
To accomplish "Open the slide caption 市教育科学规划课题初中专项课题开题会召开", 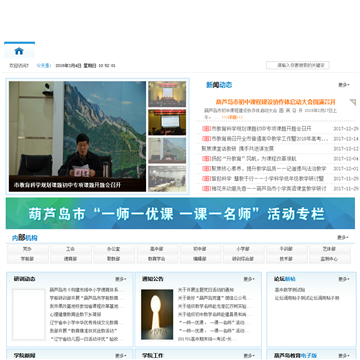I will tap(67, 185).
